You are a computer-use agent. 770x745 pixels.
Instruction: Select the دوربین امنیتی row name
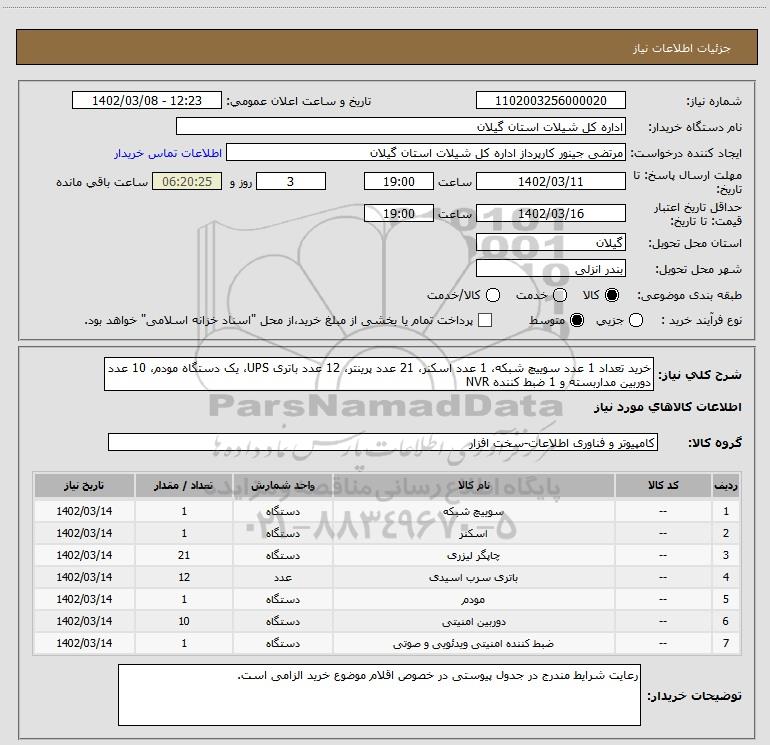tap(473, 621)
